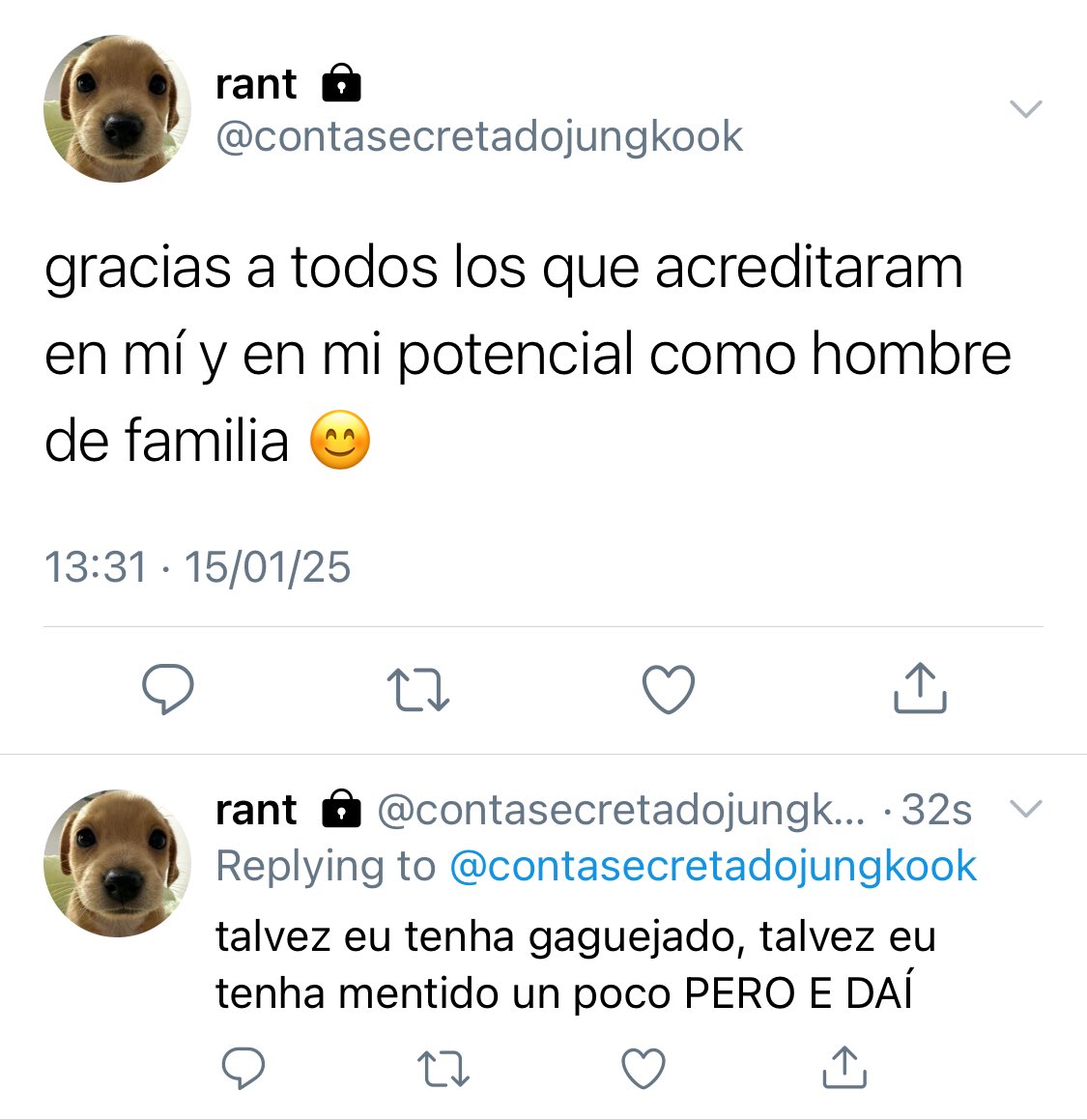Open the reply tweet text 'talvez eu tenha gaguejado'
Viewport: 1087px width, 1120px height.
tap(576, 964)
